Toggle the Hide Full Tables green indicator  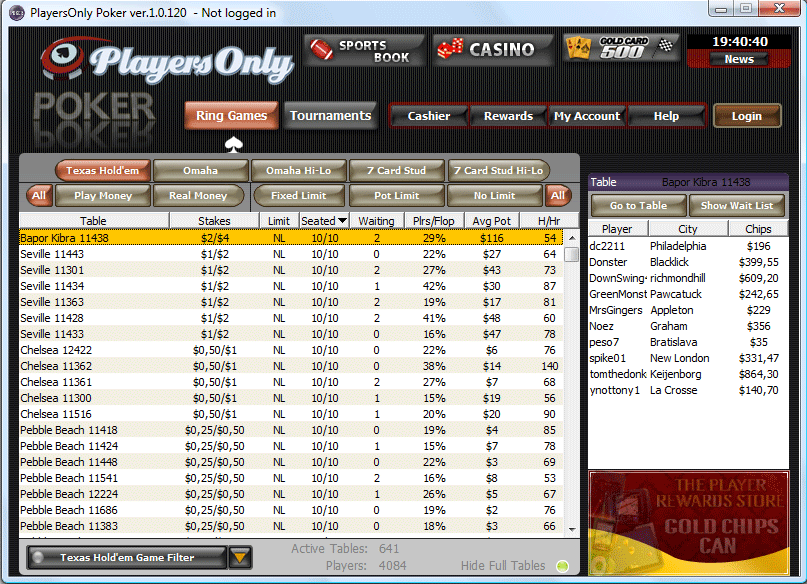click(x=563, y=566)
